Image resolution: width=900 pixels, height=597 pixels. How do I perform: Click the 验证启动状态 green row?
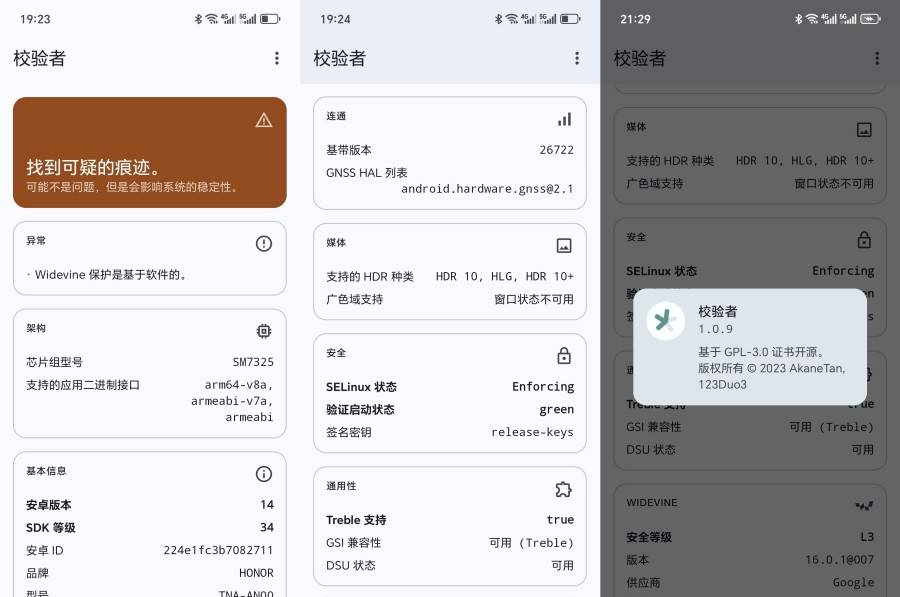[x=450, y=409]
